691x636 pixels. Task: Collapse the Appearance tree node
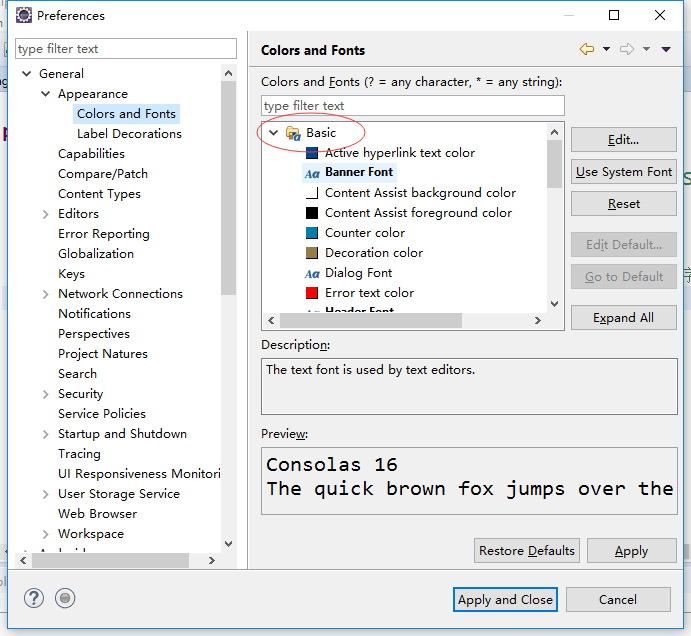(46, 94)
